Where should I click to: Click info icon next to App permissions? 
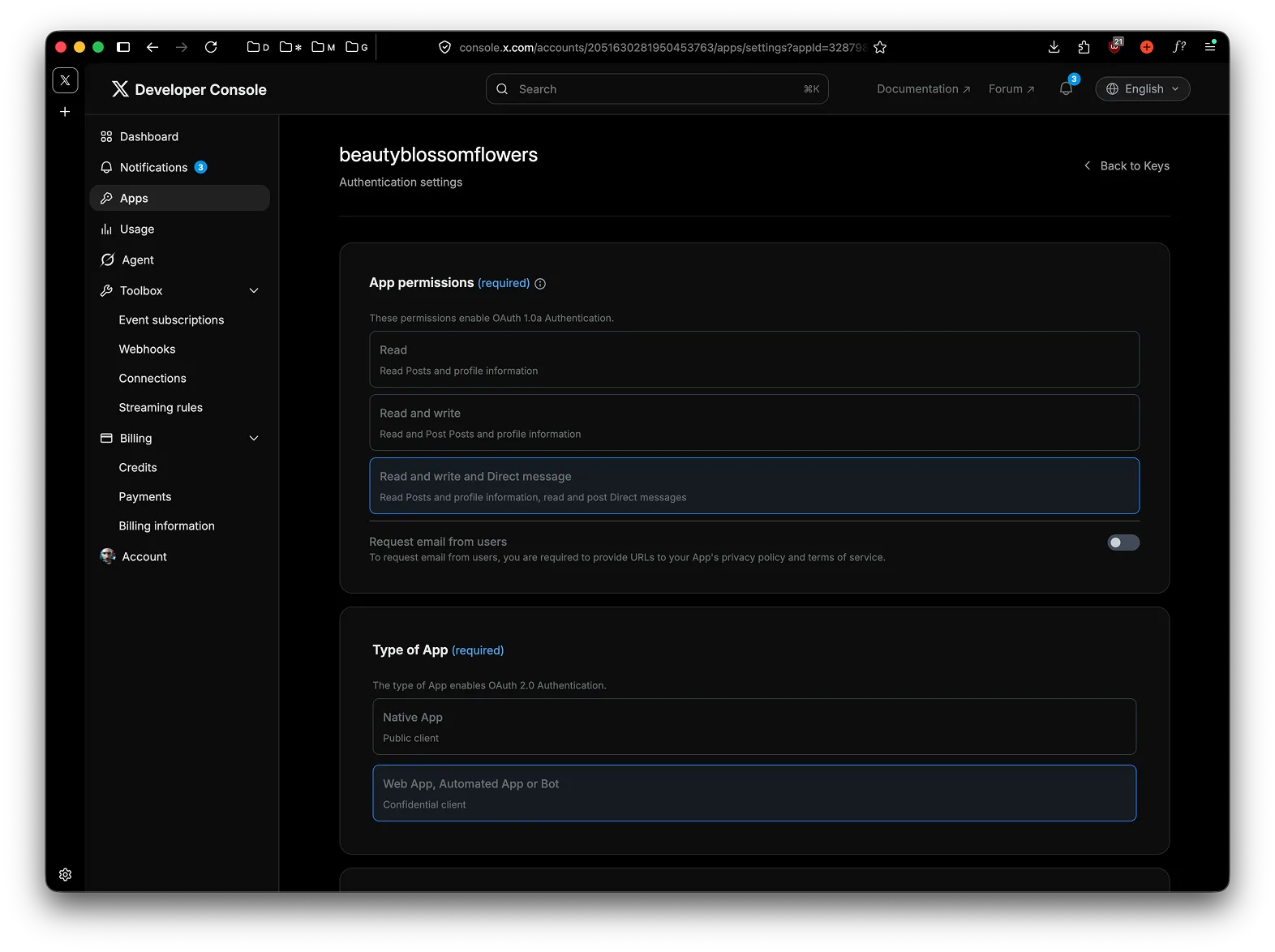point(540,284)
